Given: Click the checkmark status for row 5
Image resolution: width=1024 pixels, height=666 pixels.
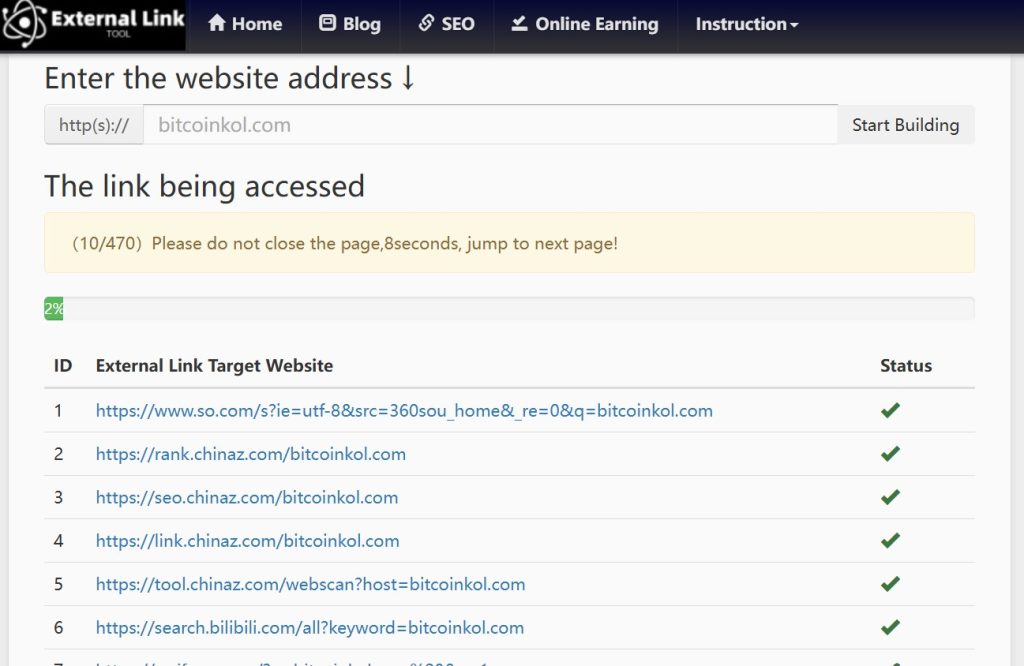Looking at the screenshot, I should (890, 584).
